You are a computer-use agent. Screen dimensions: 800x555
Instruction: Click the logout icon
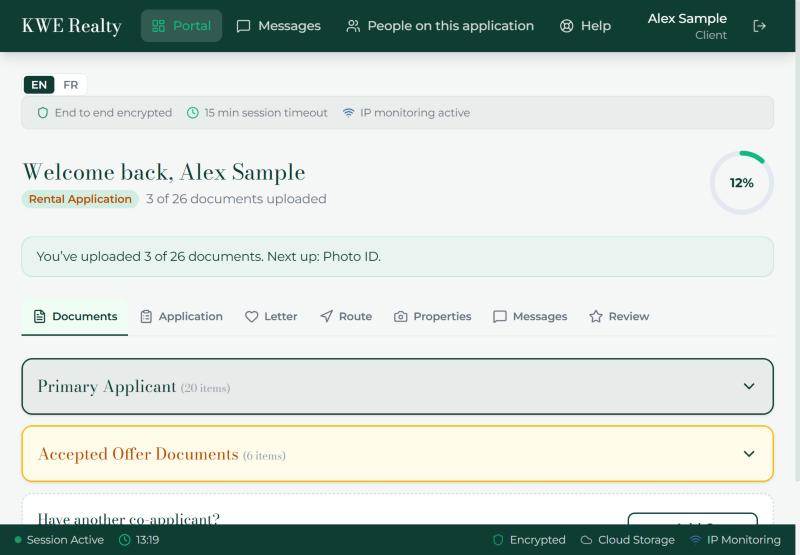pyautogui.click(x=760, y=26)
